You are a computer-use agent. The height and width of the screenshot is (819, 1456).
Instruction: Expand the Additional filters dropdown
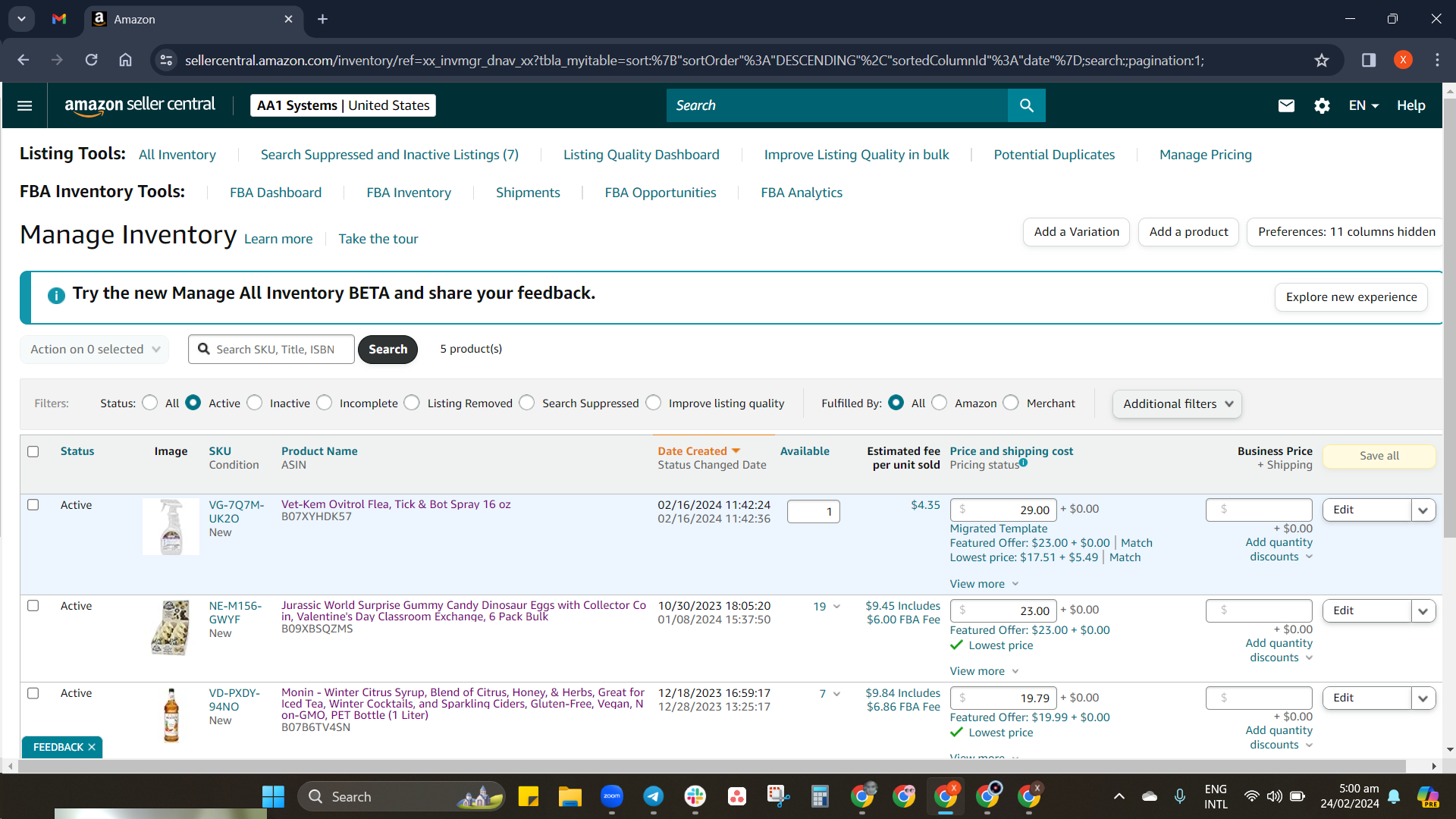click(1177, 403)
